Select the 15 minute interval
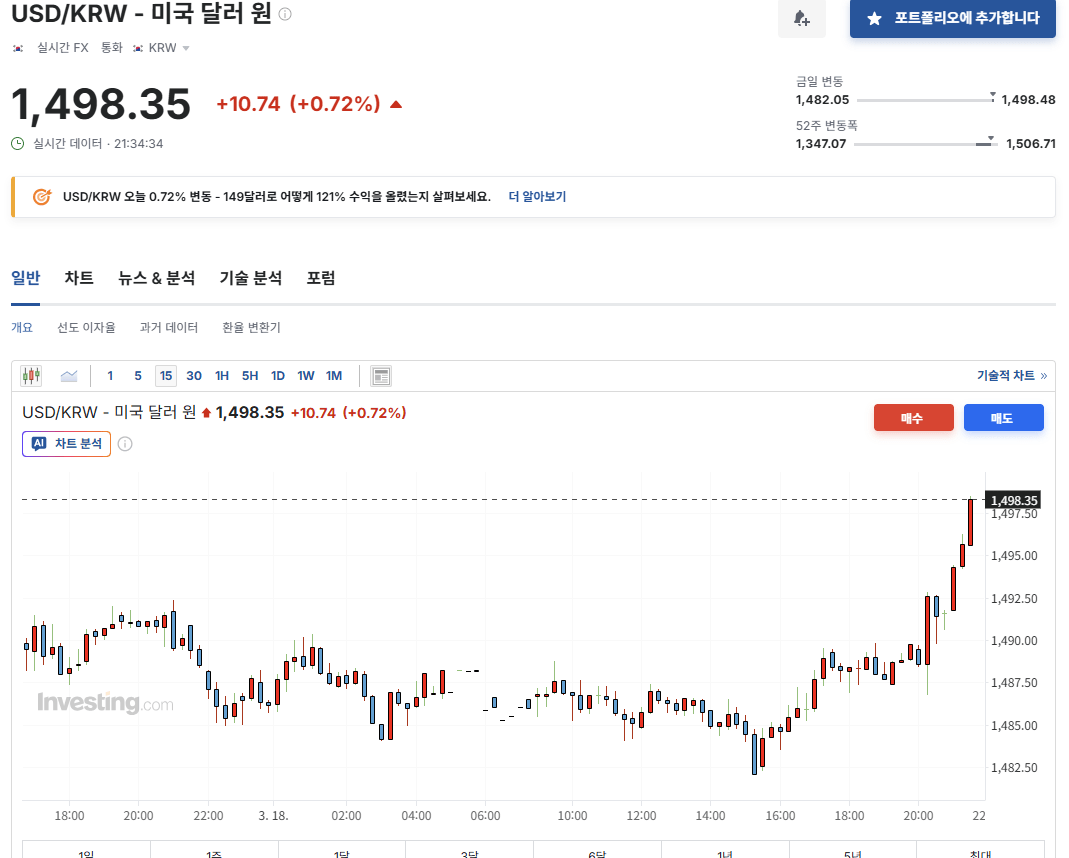This screenshot has height=858, width=1069. (166, 376)
